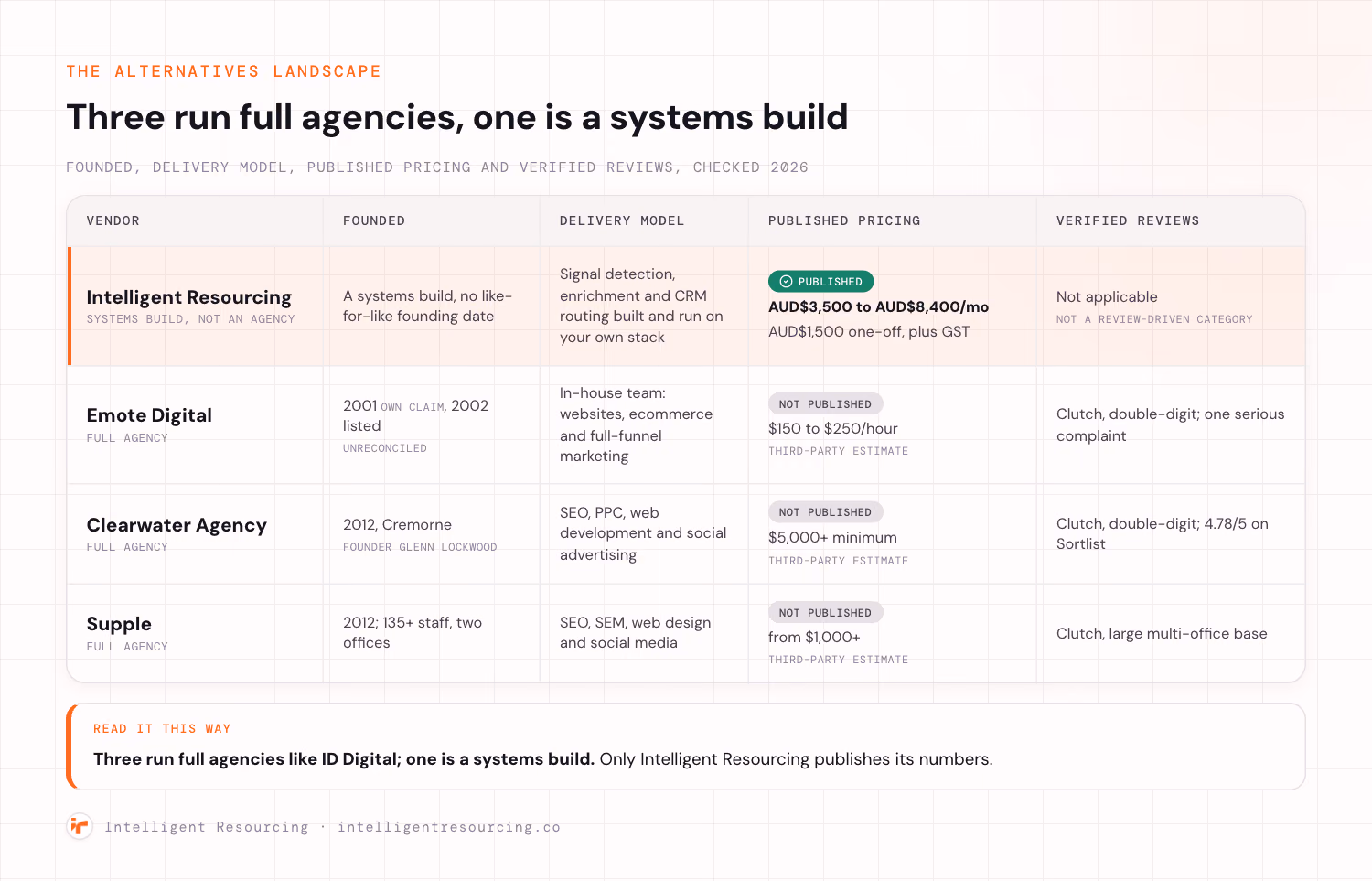Click the DELIVERY MODEL column header
This screenshot has height=881, width=1372.
(622, 220)
